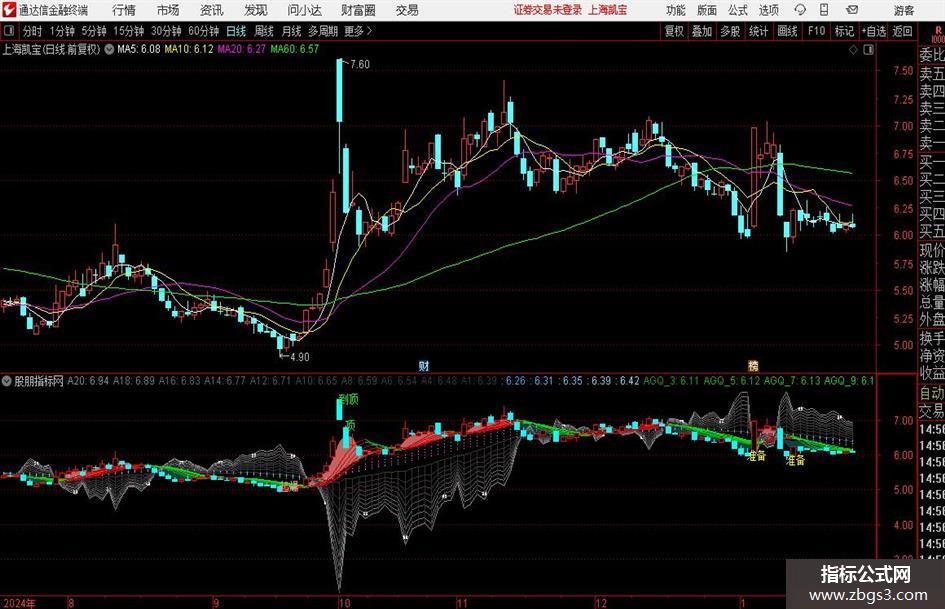945x609 pixels.
Task: Add stock via +自选 button
Action: pos(874,31)
